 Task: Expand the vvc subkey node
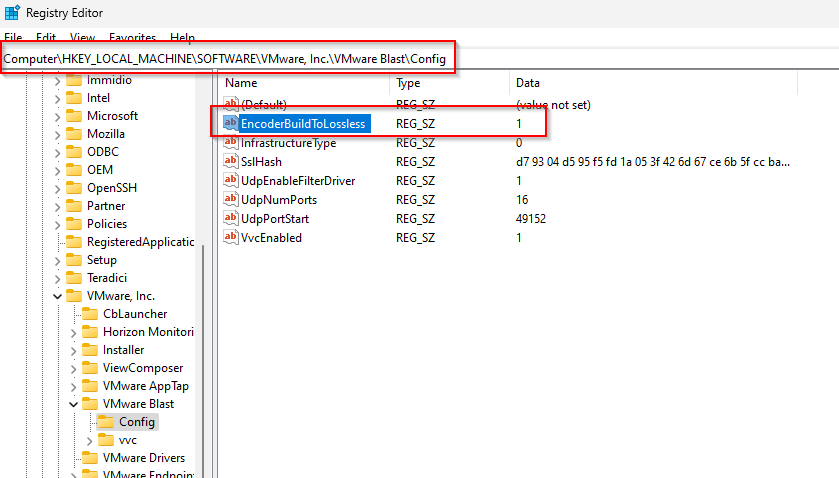pyautogui.click(x=90, y=440)
